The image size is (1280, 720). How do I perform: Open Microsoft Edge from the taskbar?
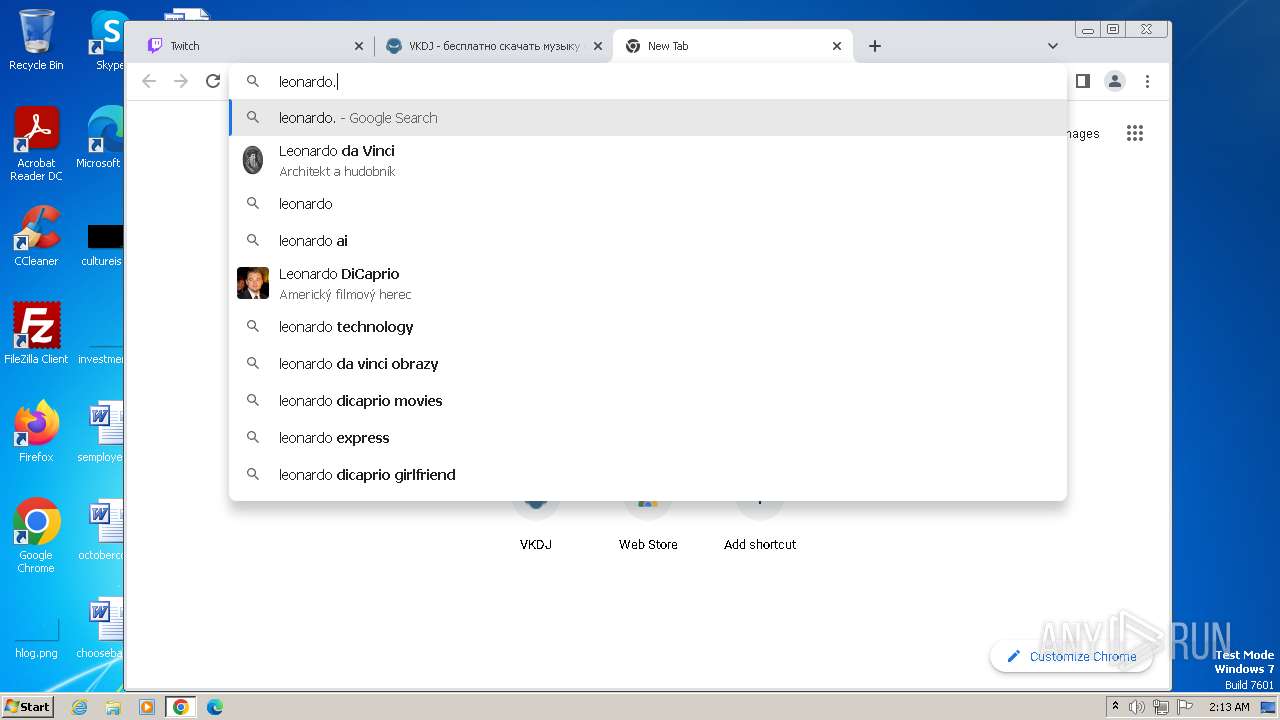pos(215,707)
